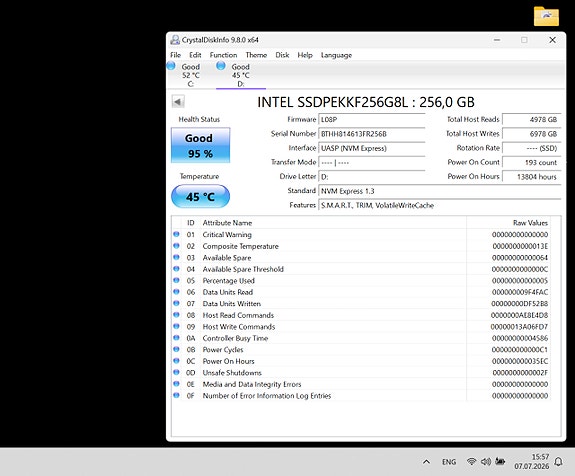Open the Disk menu
The width and height of the screenshot is (575, 476).
pyautogui.click(x=282, y=55)
